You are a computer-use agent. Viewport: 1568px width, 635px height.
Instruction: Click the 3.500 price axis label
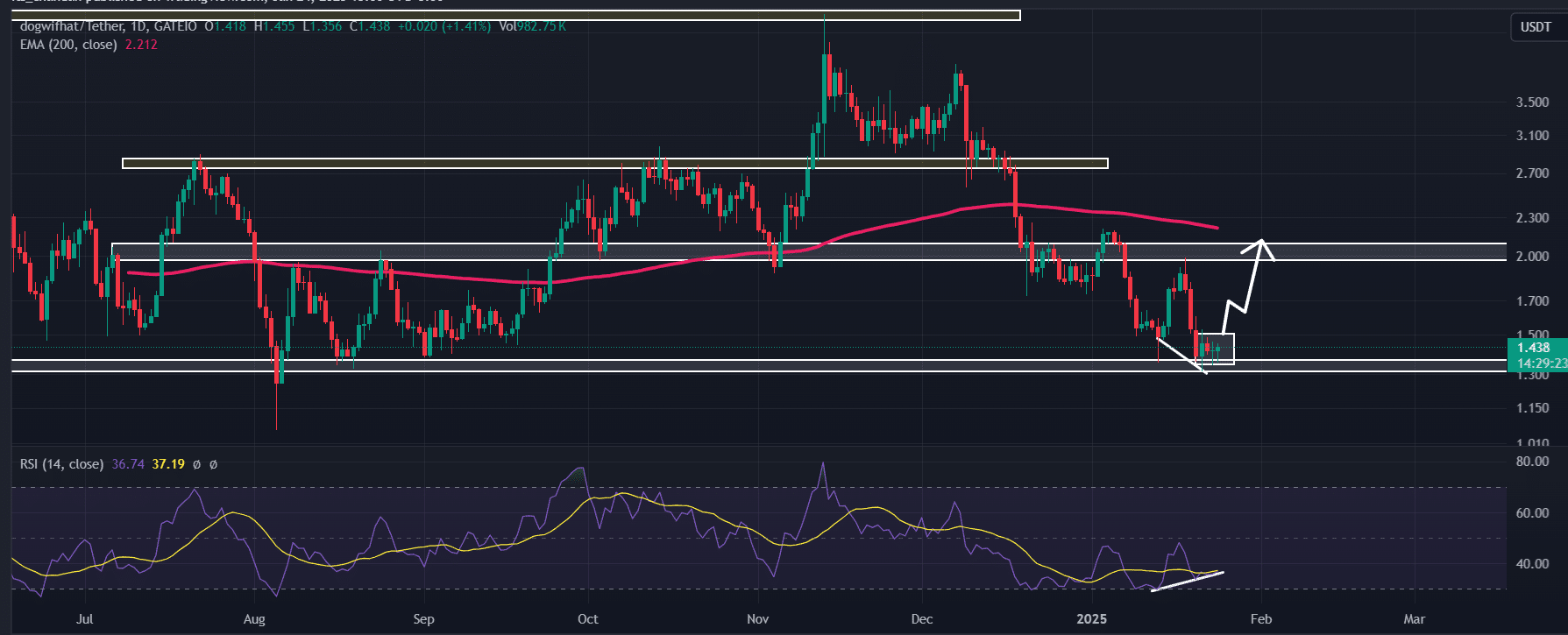click(1532, 102)
